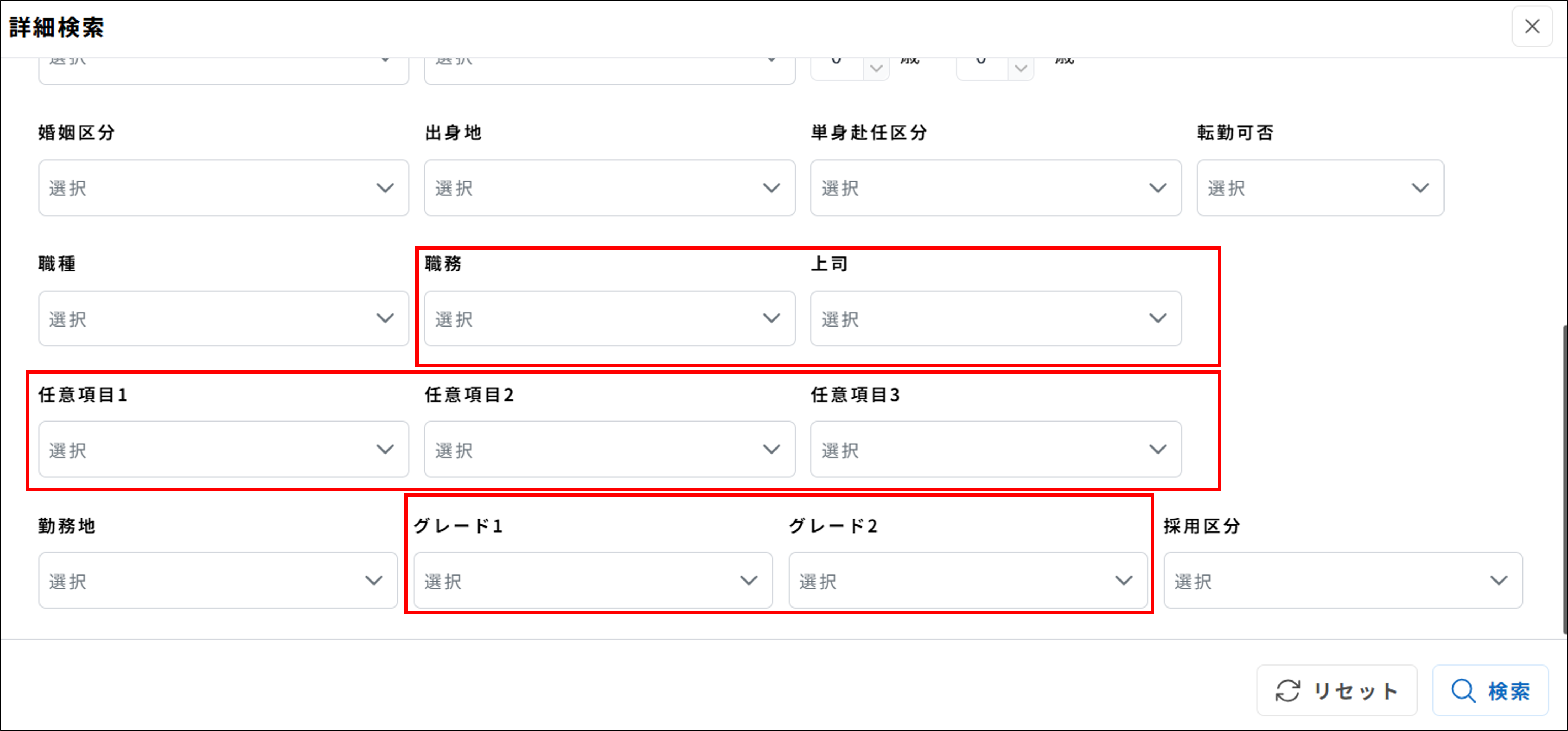Image resolution: width=1568 pixels, height=731 pixels.
Task: Open the 転勤可否 dropdown
Action: 1320,187
